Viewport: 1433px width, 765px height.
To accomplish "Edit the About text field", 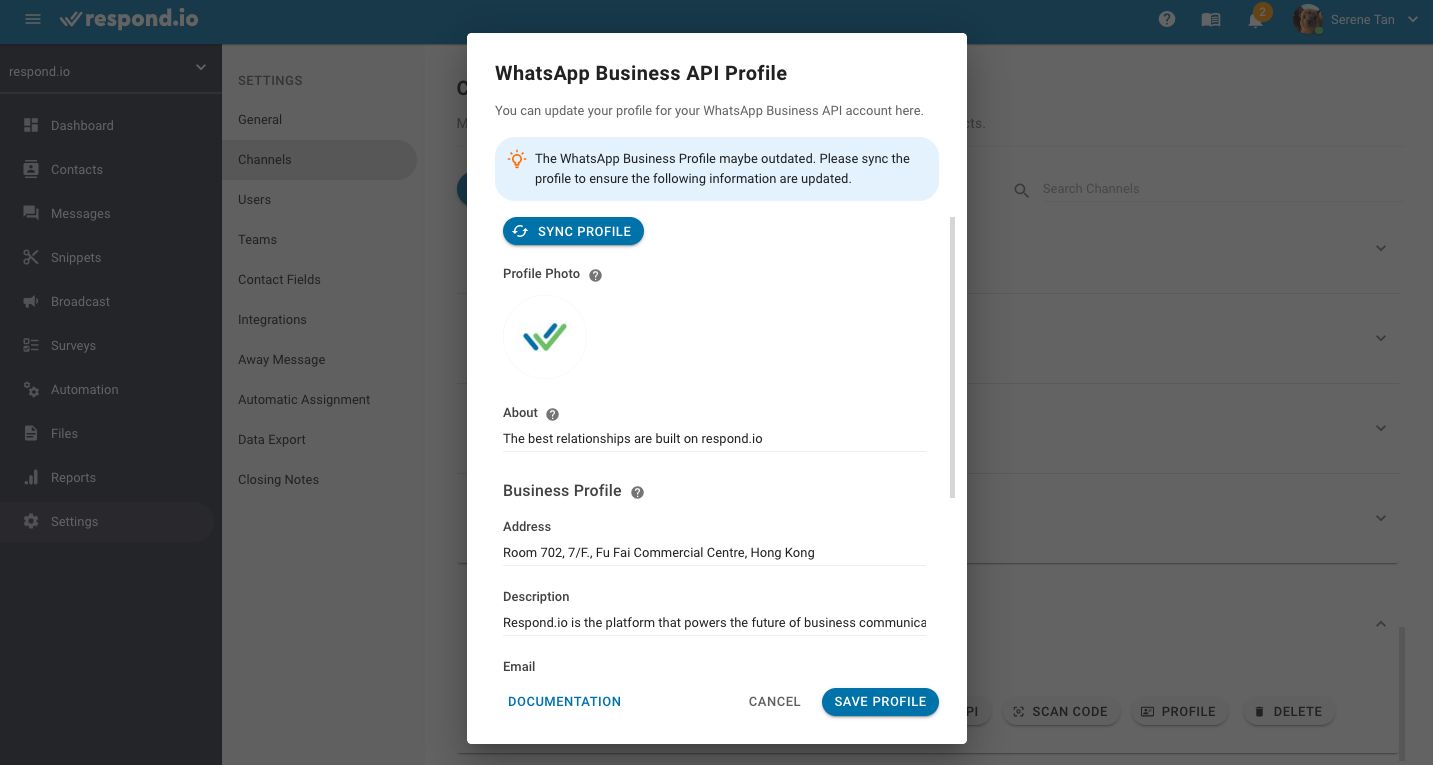I will (715, 438).
